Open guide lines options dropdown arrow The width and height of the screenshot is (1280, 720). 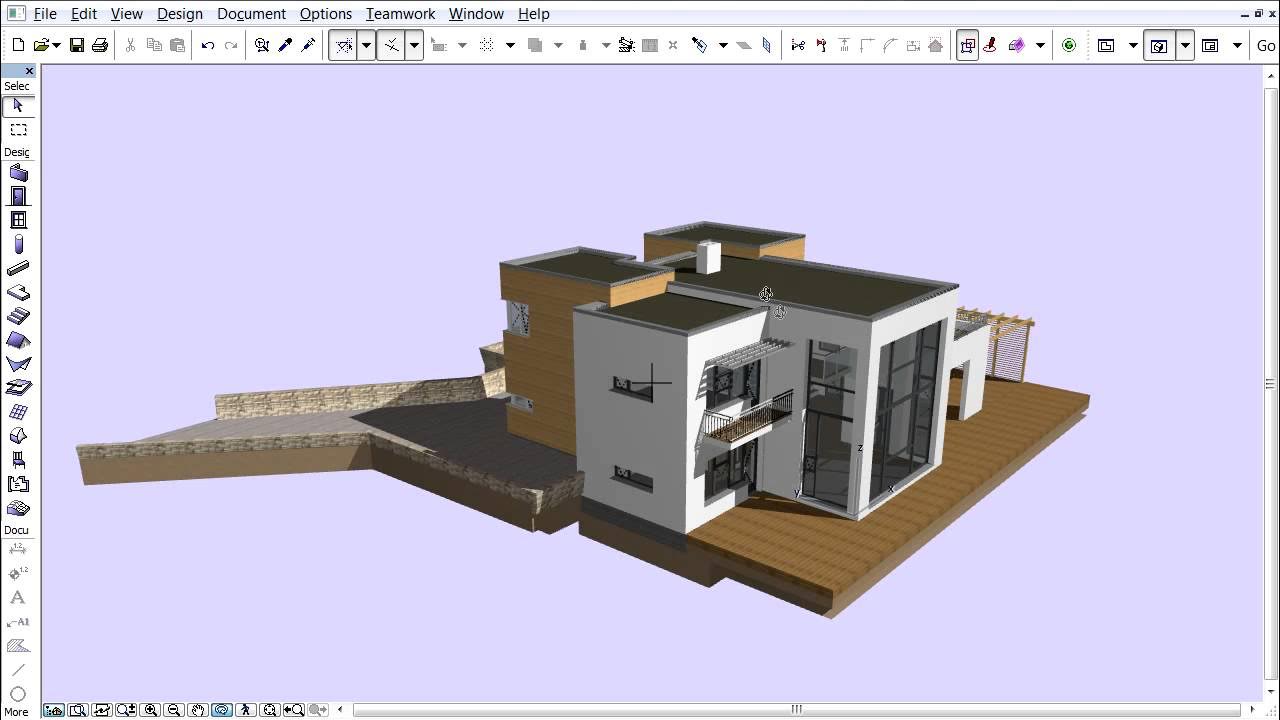click(x=367, y=45)
